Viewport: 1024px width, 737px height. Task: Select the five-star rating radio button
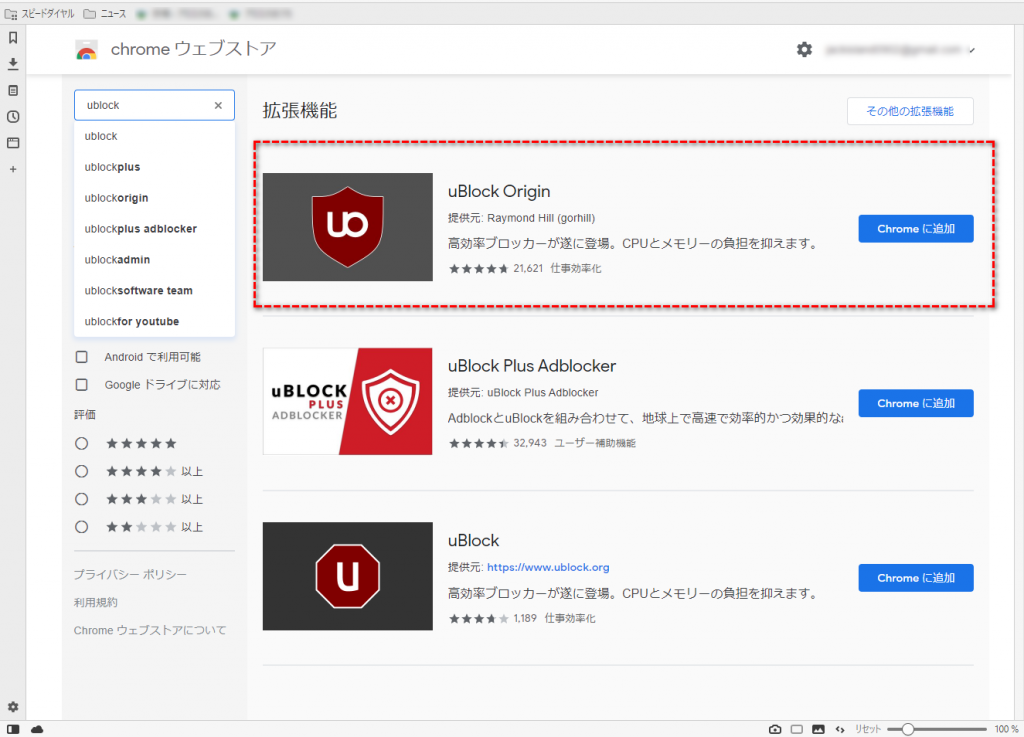pyautogui.click(x=82, y=443)
